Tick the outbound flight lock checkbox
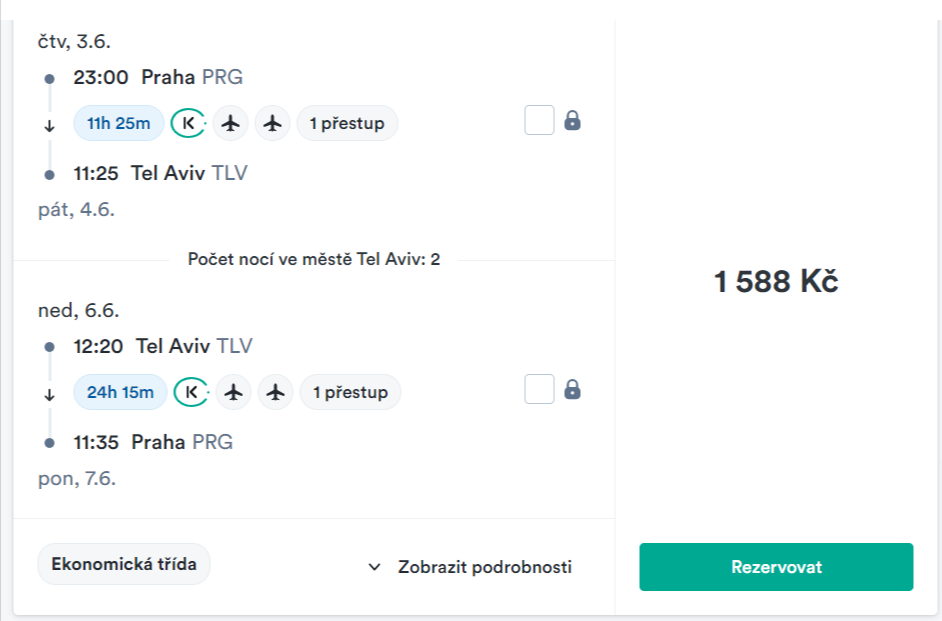The width and height of the screenshot is (942, 621). point(539,121)
